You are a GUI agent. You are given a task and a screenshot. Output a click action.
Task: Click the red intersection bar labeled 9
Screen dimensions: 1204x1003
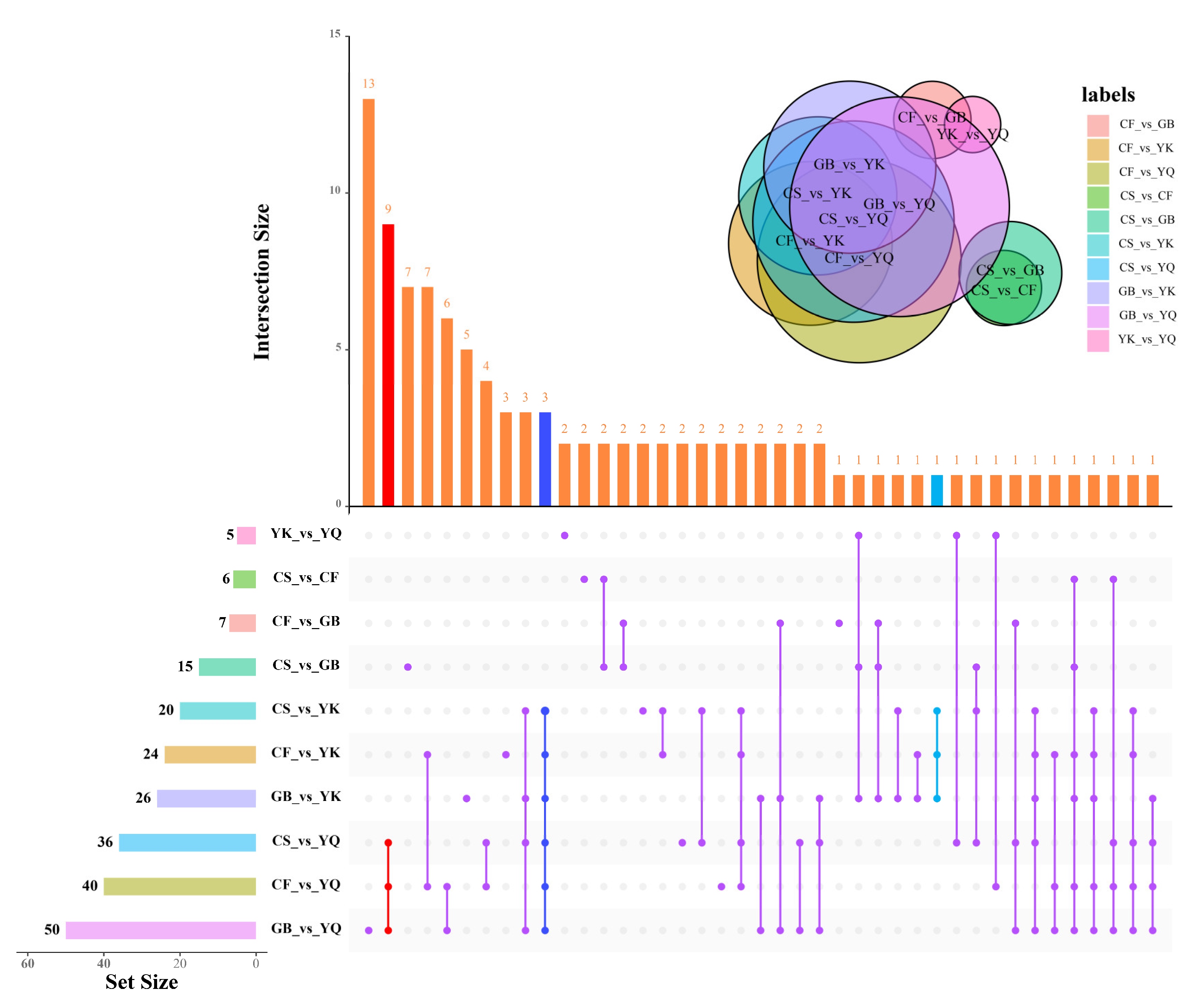[388, 365]
